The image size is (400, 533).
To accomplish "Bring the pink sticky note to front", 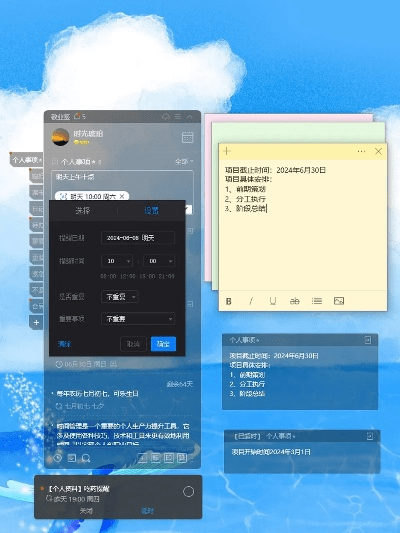I will point(289,118).
